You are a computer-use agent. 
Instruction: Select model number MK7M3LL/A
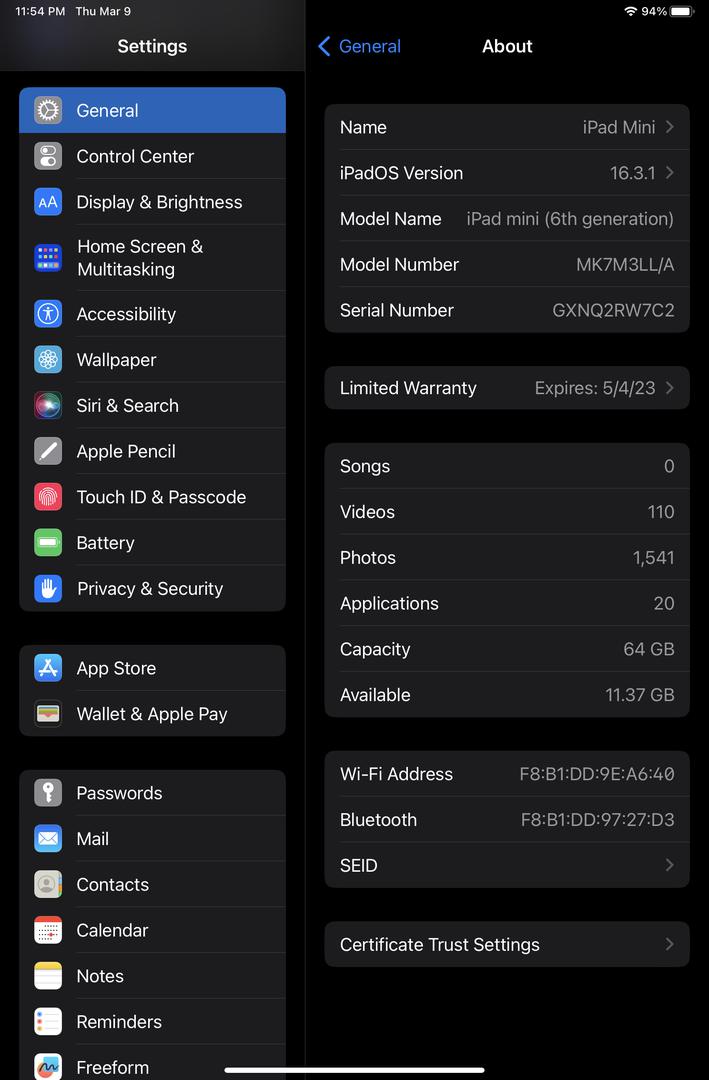click(x=625, y=264)
